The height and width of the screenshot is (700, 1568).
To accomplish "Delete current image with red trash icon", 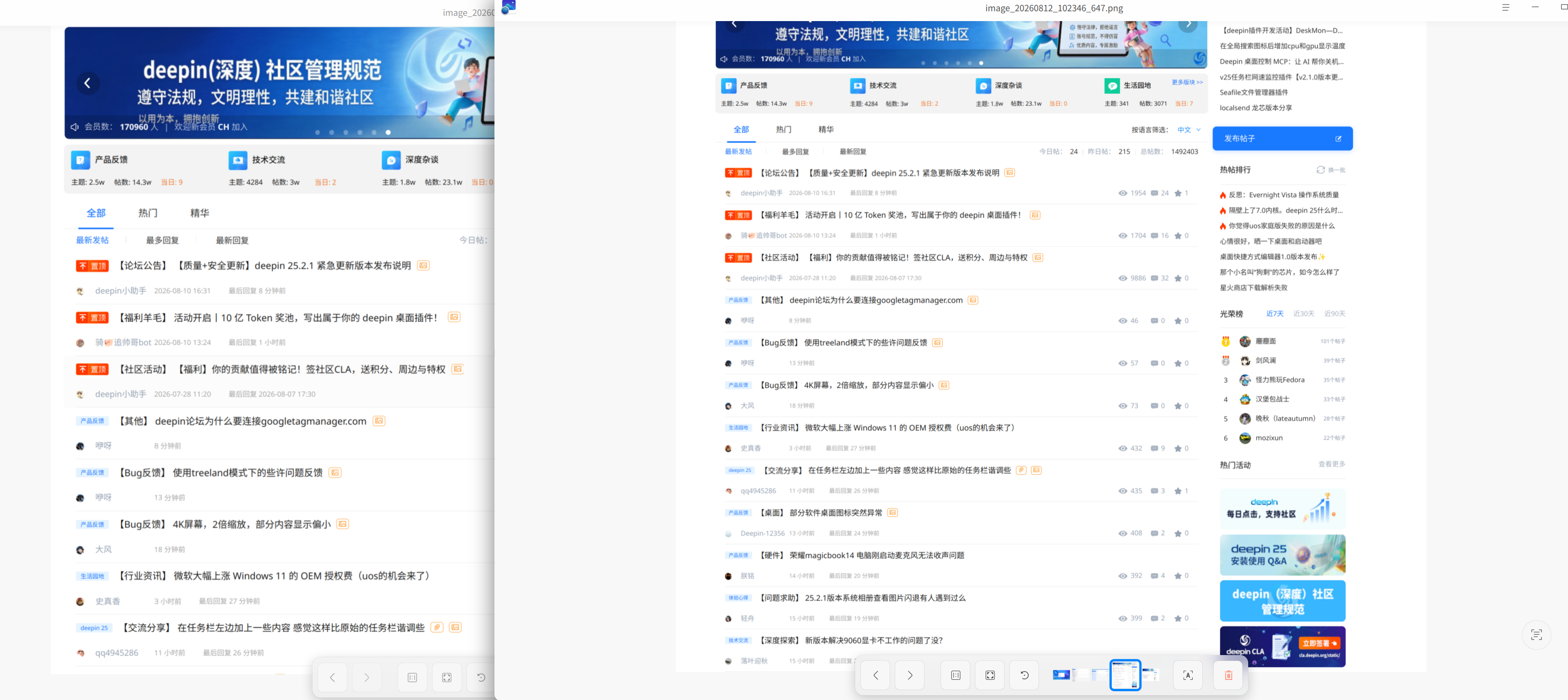I will 1228,675.
